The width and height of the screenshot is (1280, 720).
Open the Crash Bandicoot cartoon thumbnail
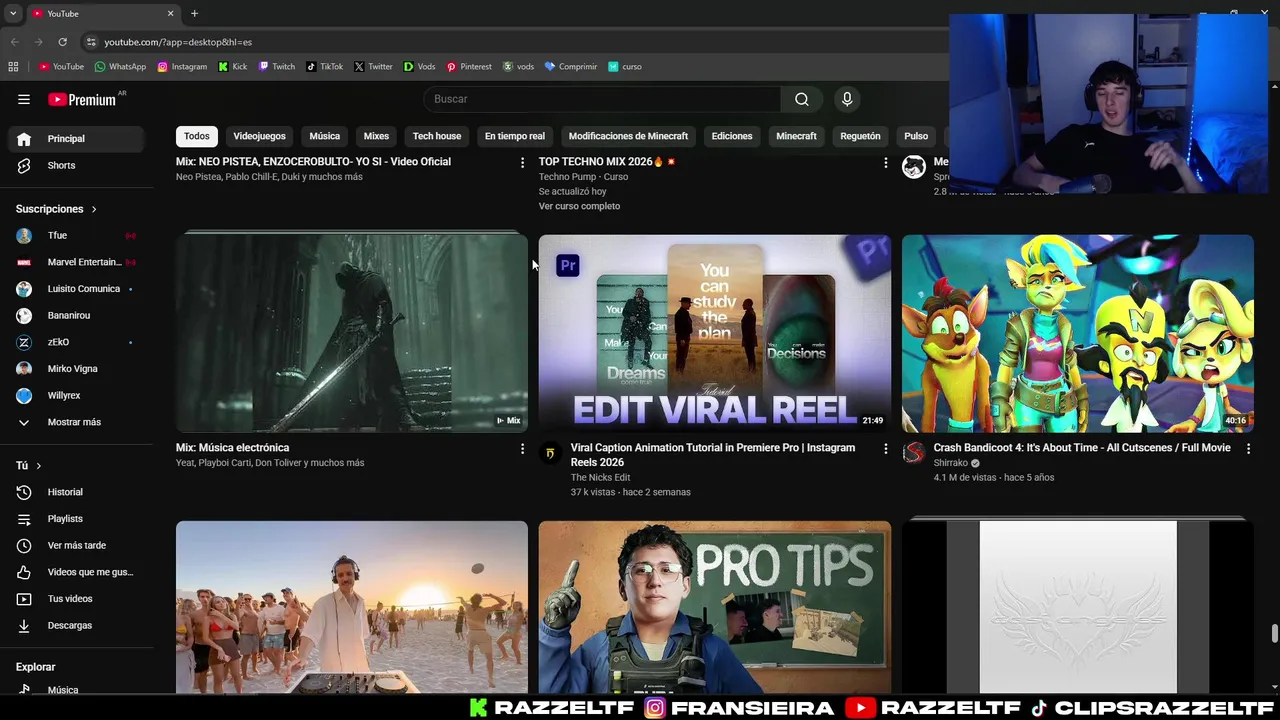pos(1078,333)
